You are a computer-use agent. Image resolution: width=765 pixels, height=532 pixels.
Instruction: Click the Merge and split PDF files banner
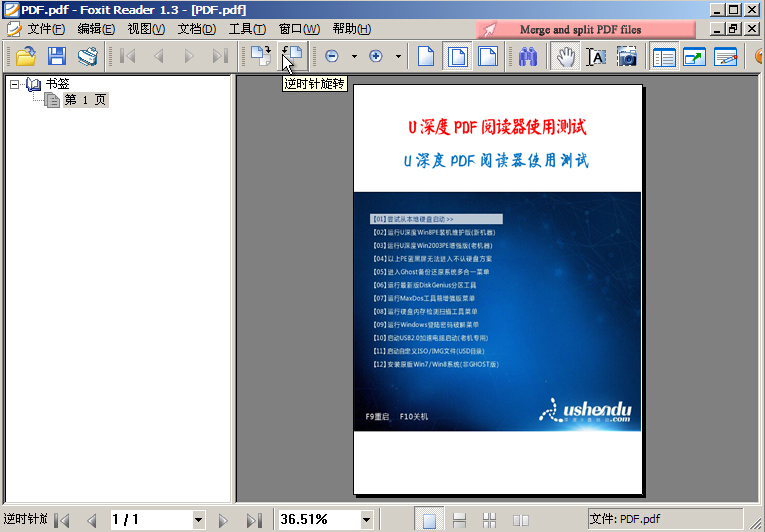coord(580,30)
